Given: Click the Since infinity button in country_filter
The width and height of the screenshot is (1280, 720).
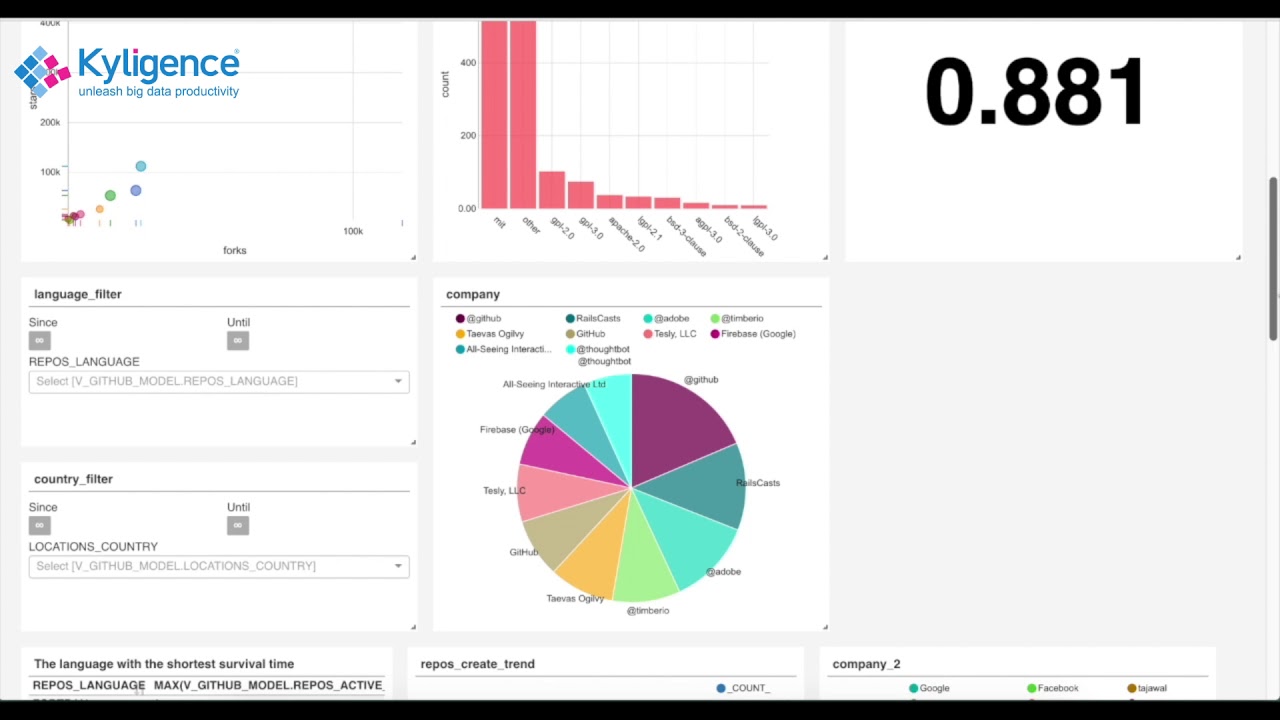Looking at the screenshot, I should 39,525.
